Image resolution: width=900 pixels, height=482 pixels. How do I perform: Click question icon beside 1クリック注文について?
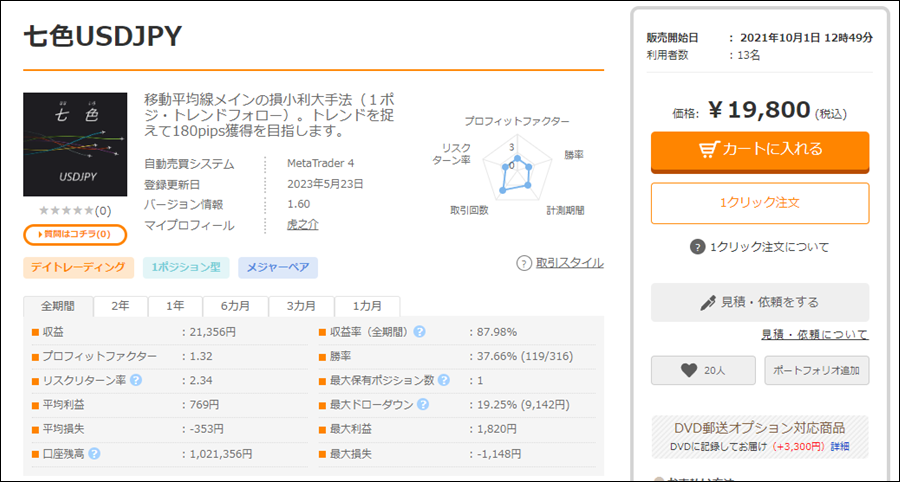click(x=697, y=247)
